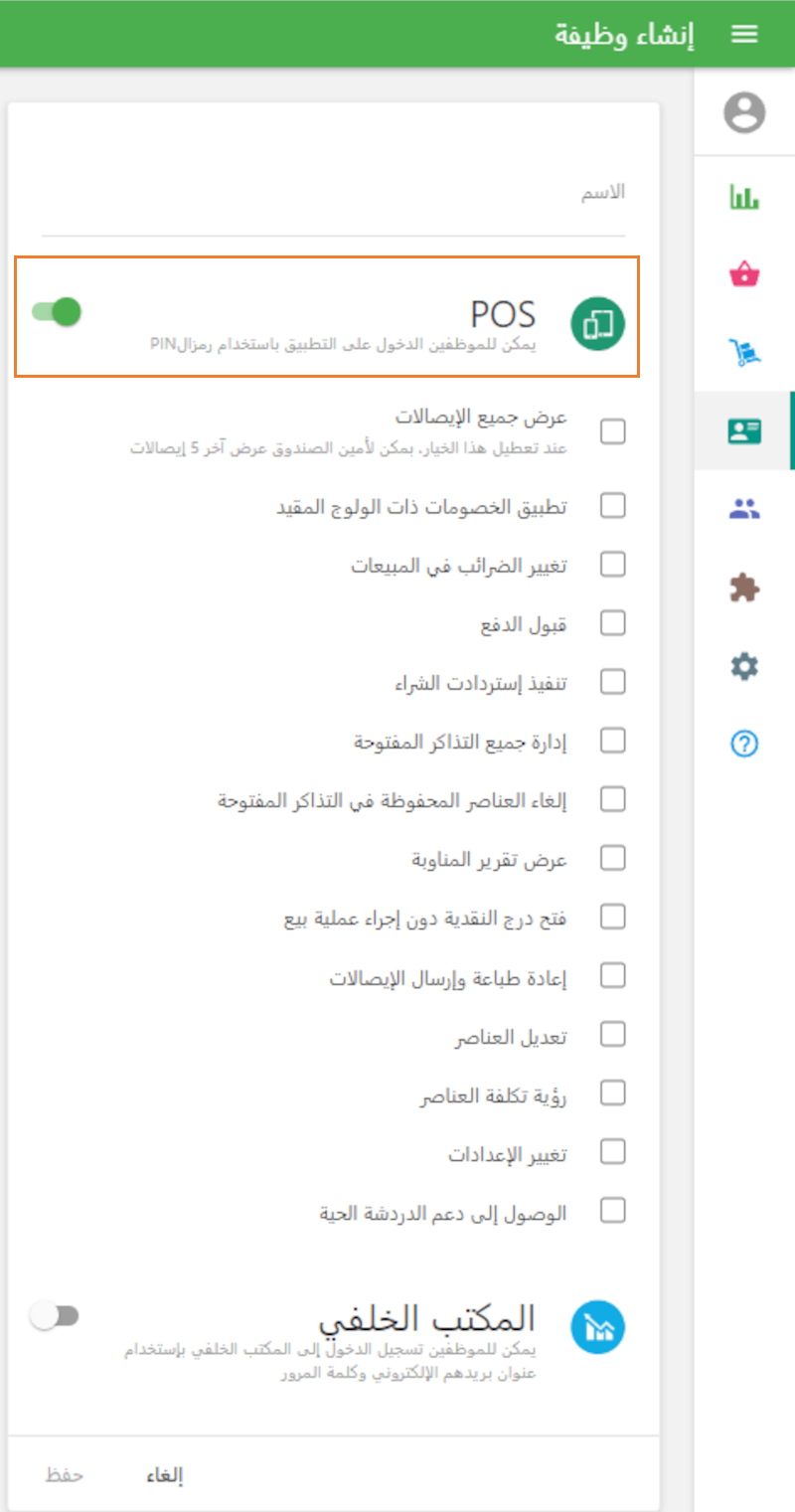Image resolution: width=795 pixels, height=1512 pixels.
Task: Enable قبول الدفع permission checkbox
Action: coord(613,623)
